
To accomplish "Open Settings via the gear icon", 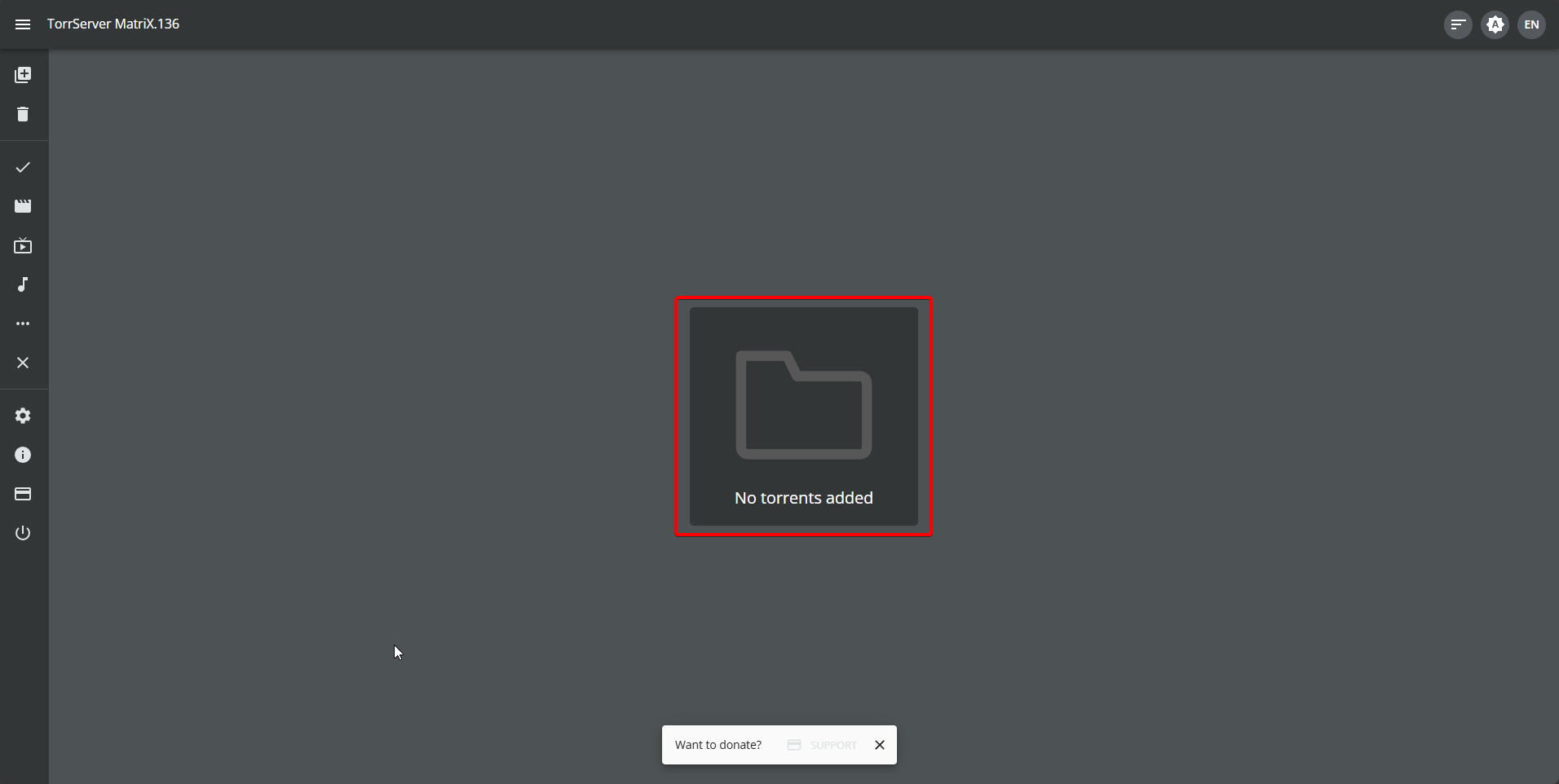I will coord(23,416).
